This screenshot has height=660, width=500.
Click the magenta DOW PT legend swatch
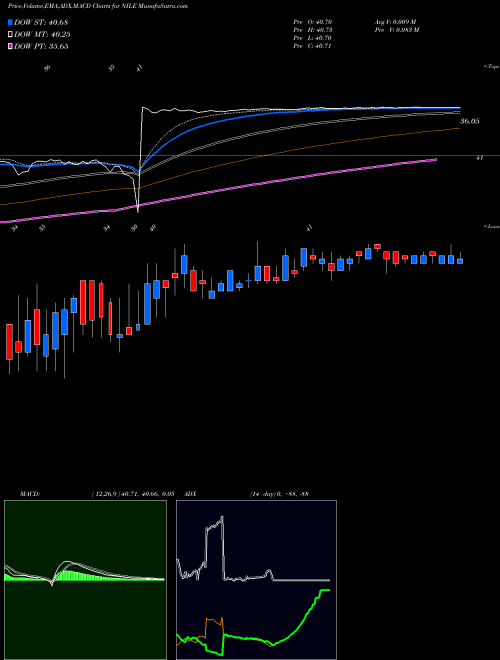pyautogui.click(x=11, y=47)
